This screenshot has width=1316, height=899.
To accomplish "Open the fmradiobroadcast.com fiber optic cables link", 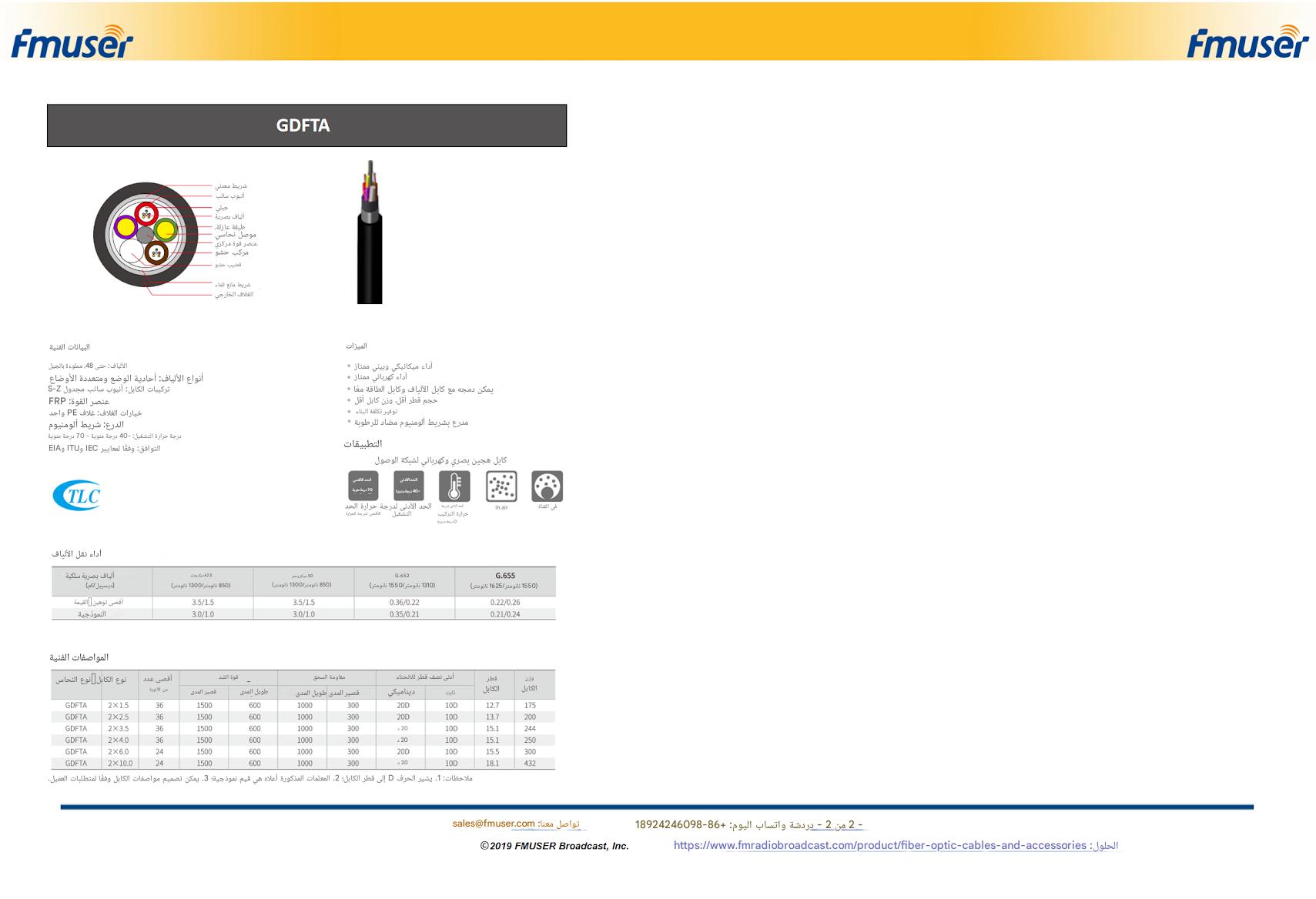I will 879,845.
